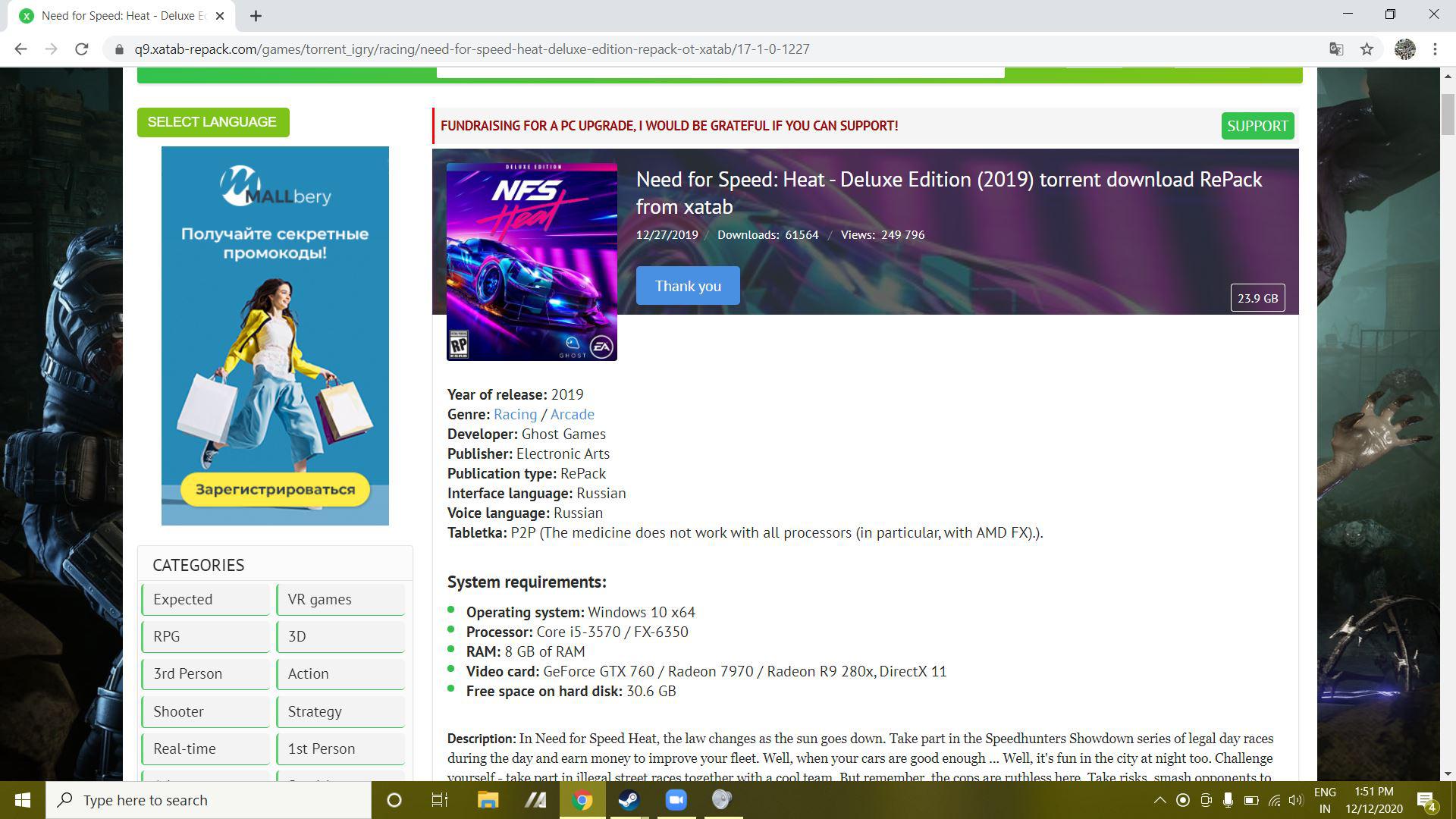
Task: Open a new browser tab
Action: (x=256, y=16)
